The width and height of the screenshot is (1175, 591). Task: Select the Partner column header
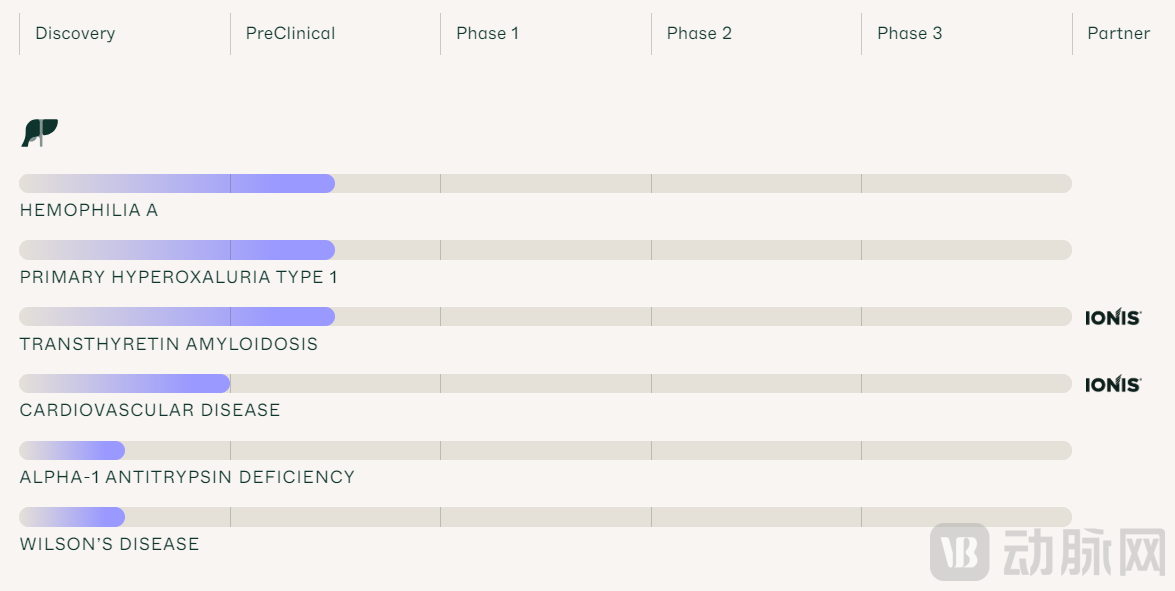point(1118,33)
